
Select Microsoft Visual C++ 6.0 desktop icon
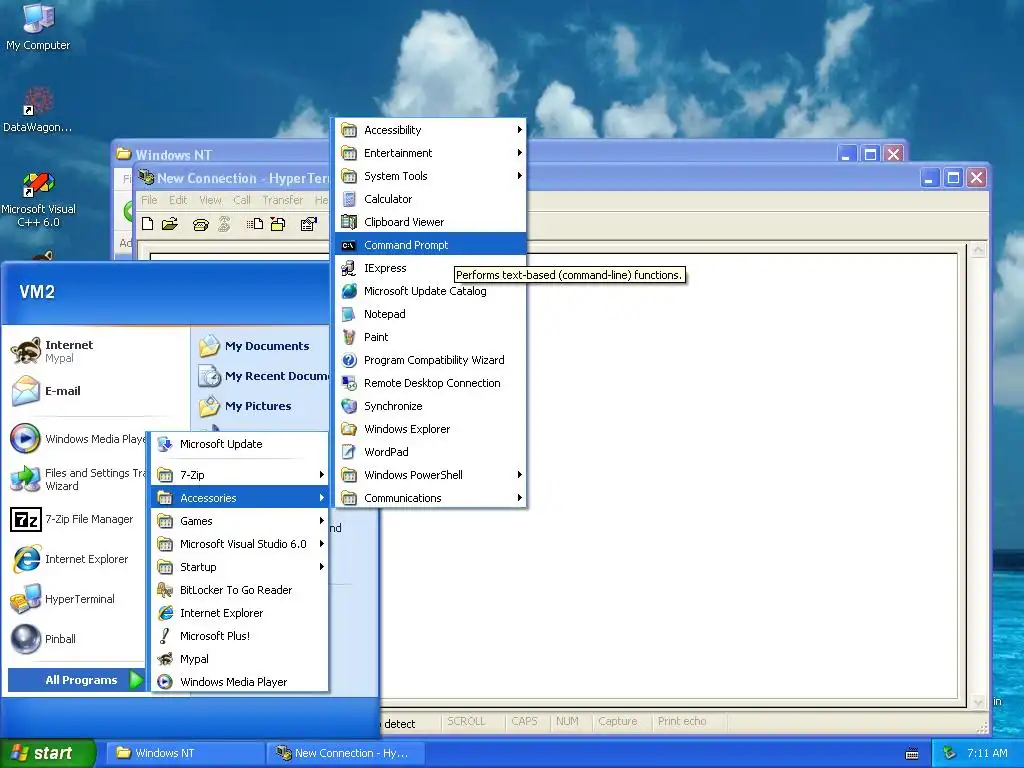click(38, 200)
